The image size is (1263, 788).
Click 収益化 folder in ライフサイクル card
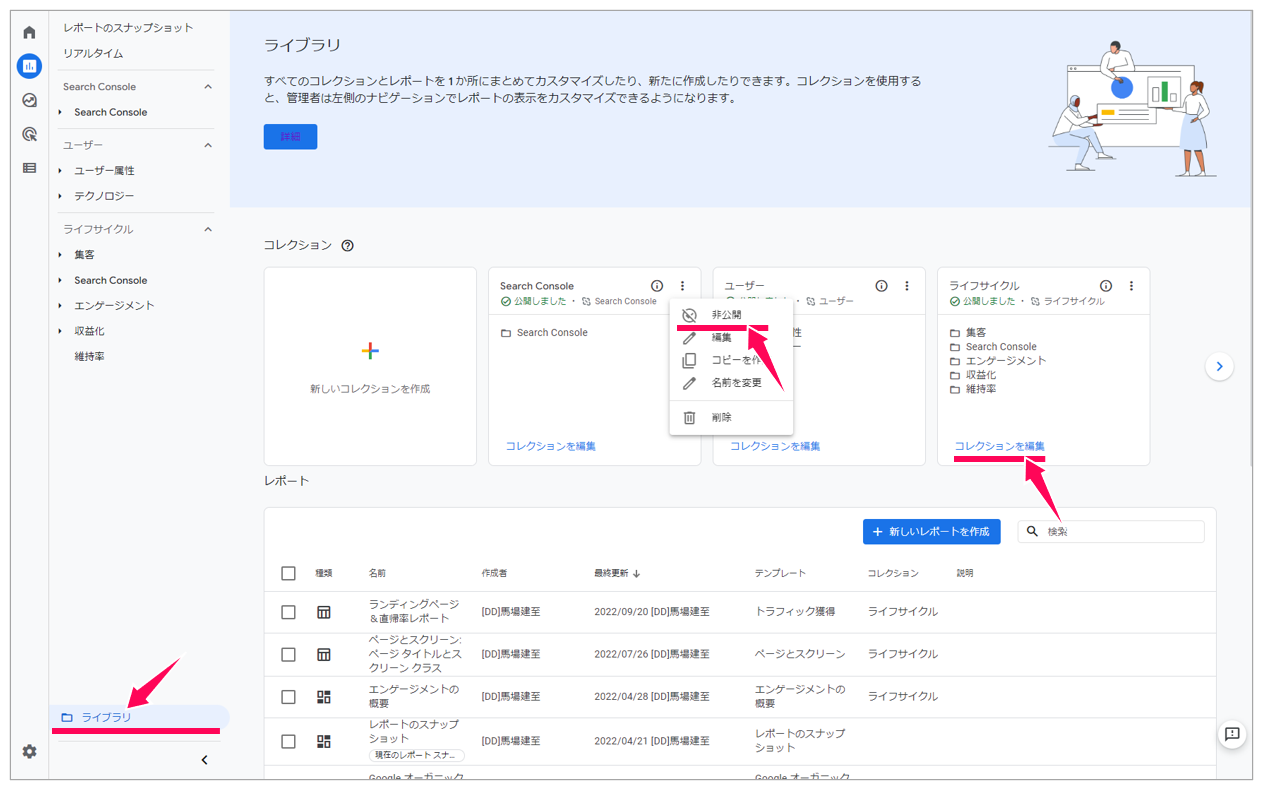coord(981,375)
